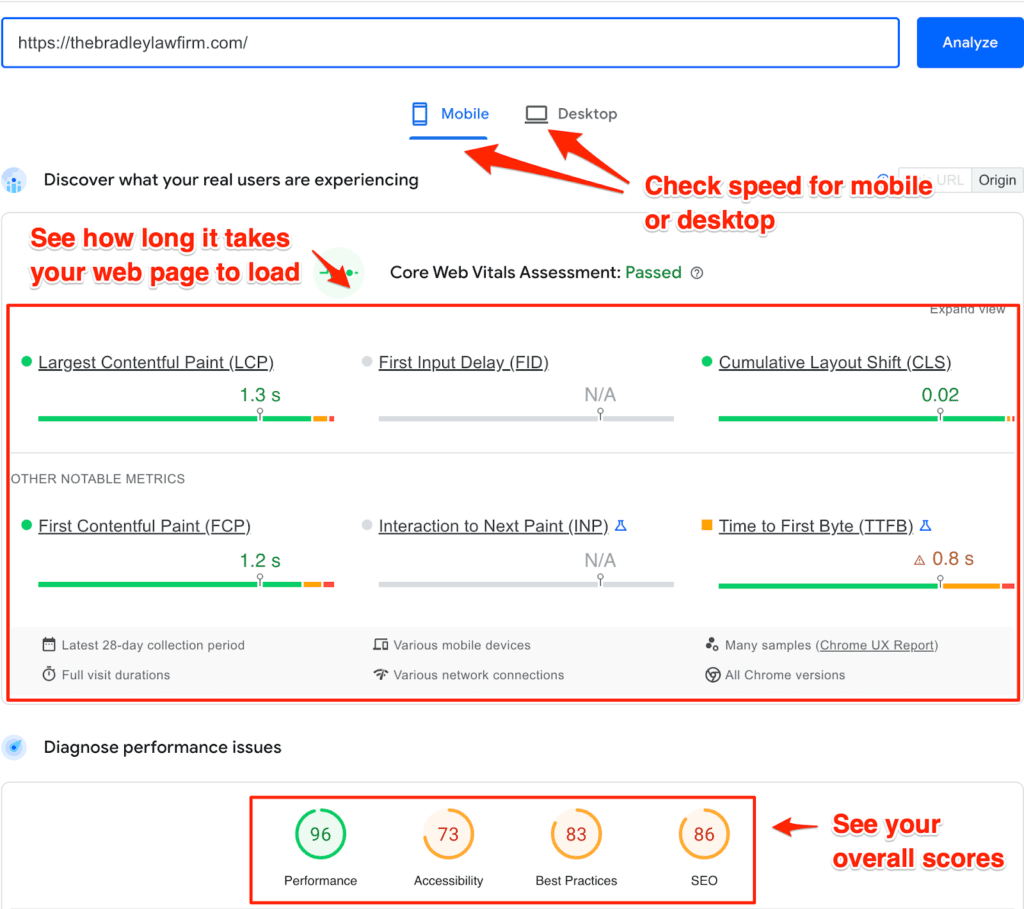This screenshot has height=909, width=1024.
Task: Click the Analyze button
Action: (969, 43)
